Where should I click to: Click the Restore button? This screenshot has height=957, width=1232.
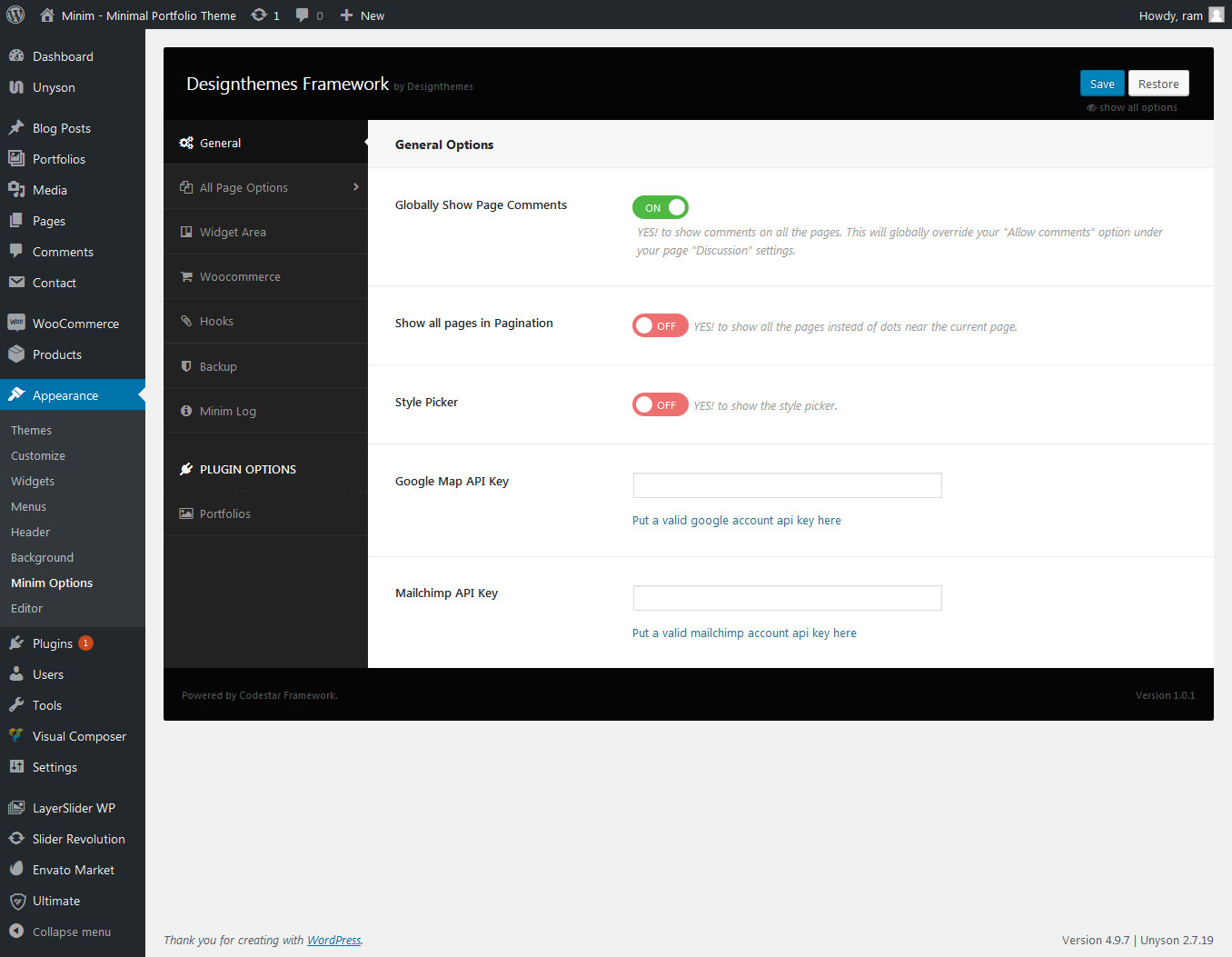tap(1158, 84)
